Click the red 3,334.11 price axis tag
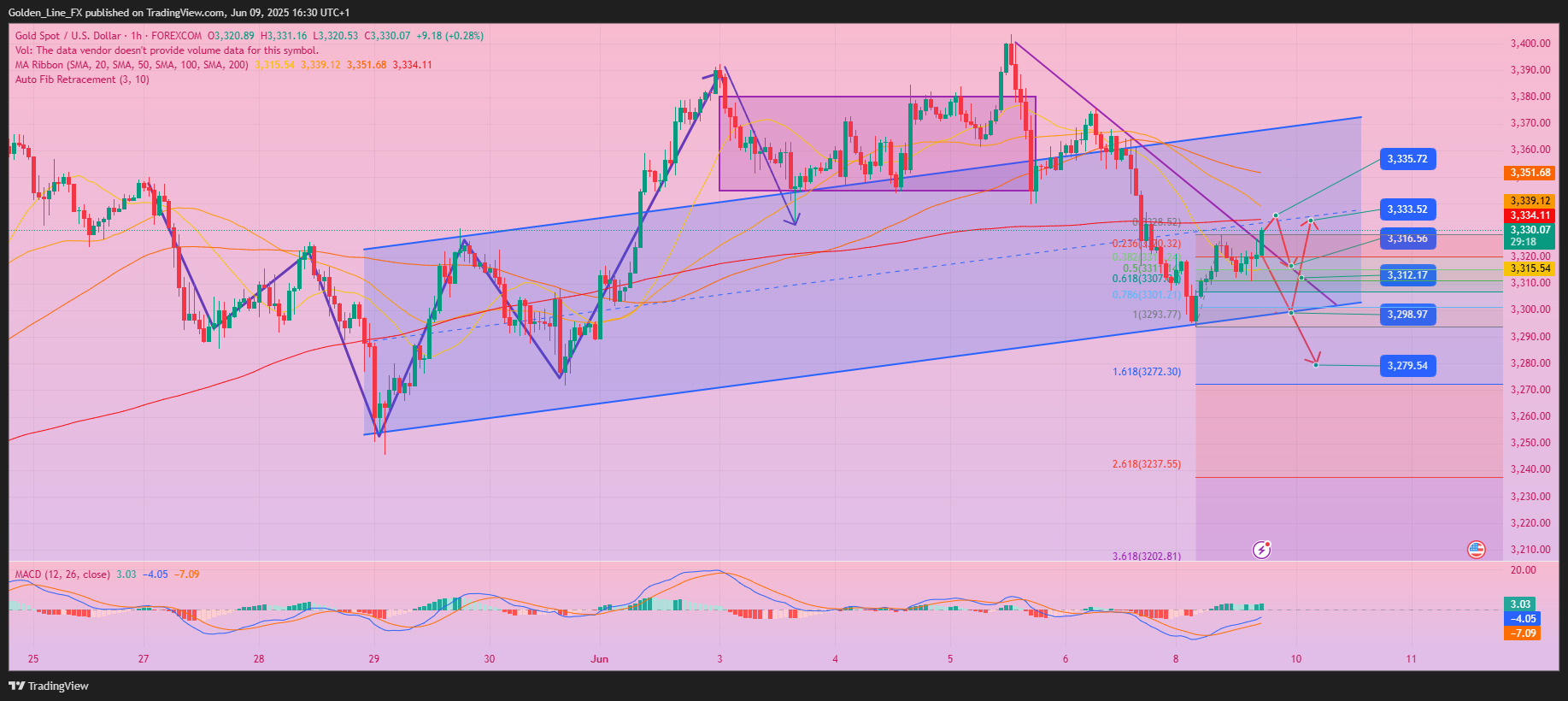The height and width of the screenshot is (701, 1568). [1530, 215]
